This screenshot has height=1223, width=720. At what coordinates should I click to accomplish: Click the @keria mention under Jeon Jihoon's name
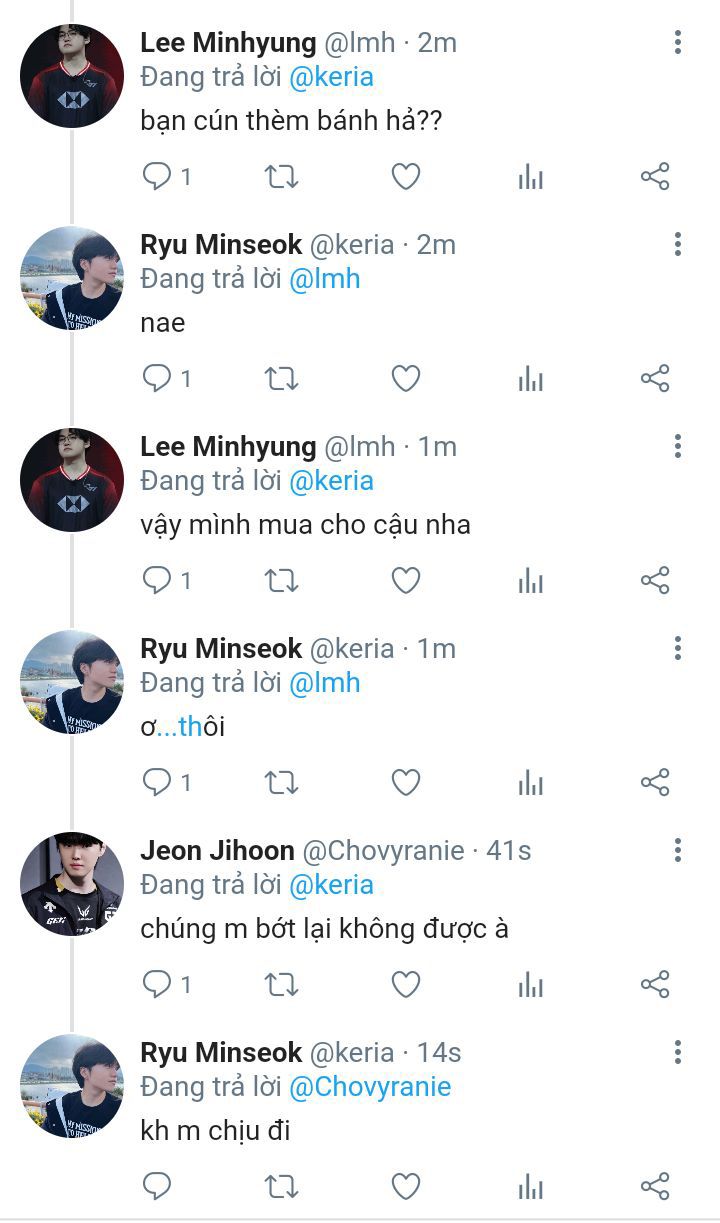click(x=331, y=885)
